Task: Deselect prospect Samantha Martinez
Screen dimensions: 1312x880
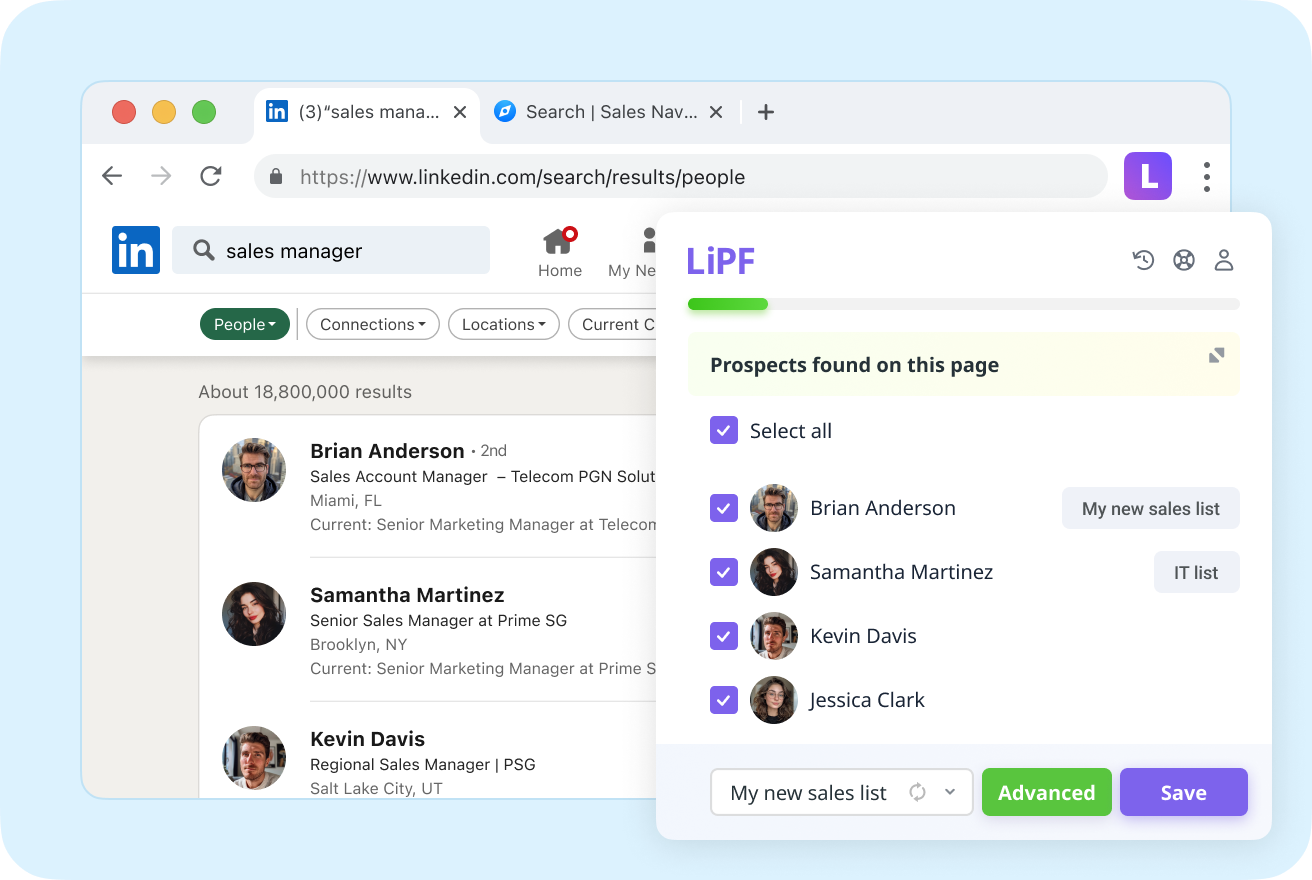Action: 723,572
